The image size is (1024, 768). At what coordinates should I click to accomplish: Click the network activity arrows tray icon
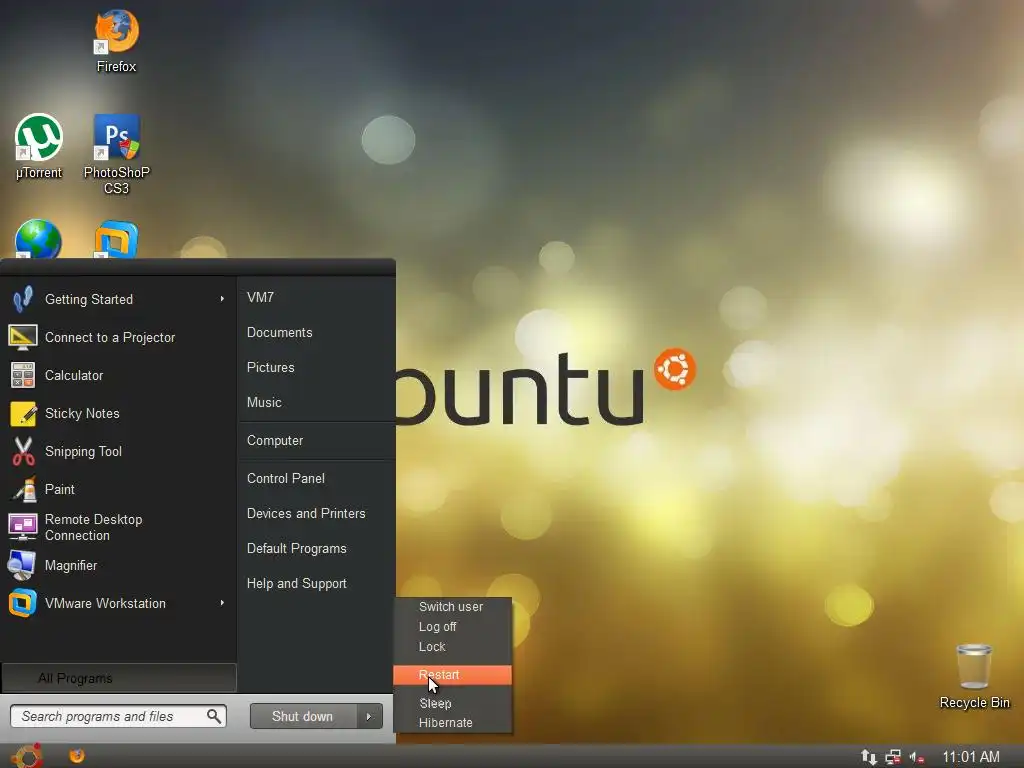point(869,757)
